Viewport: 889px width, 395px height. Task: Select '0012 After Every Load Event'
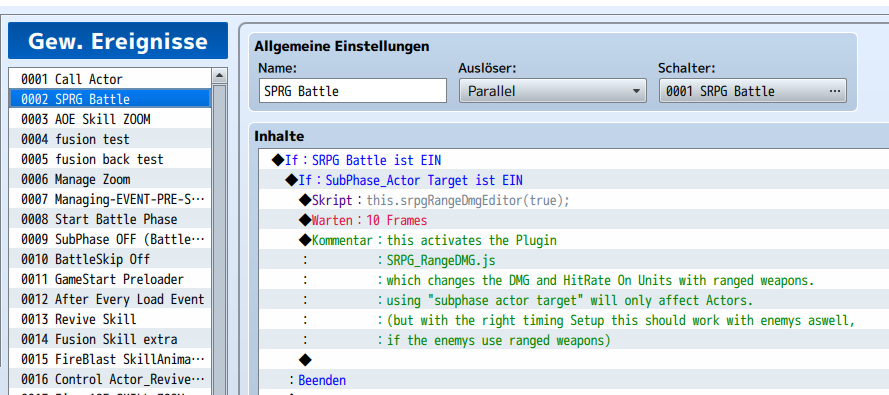(x=110, y=299)
